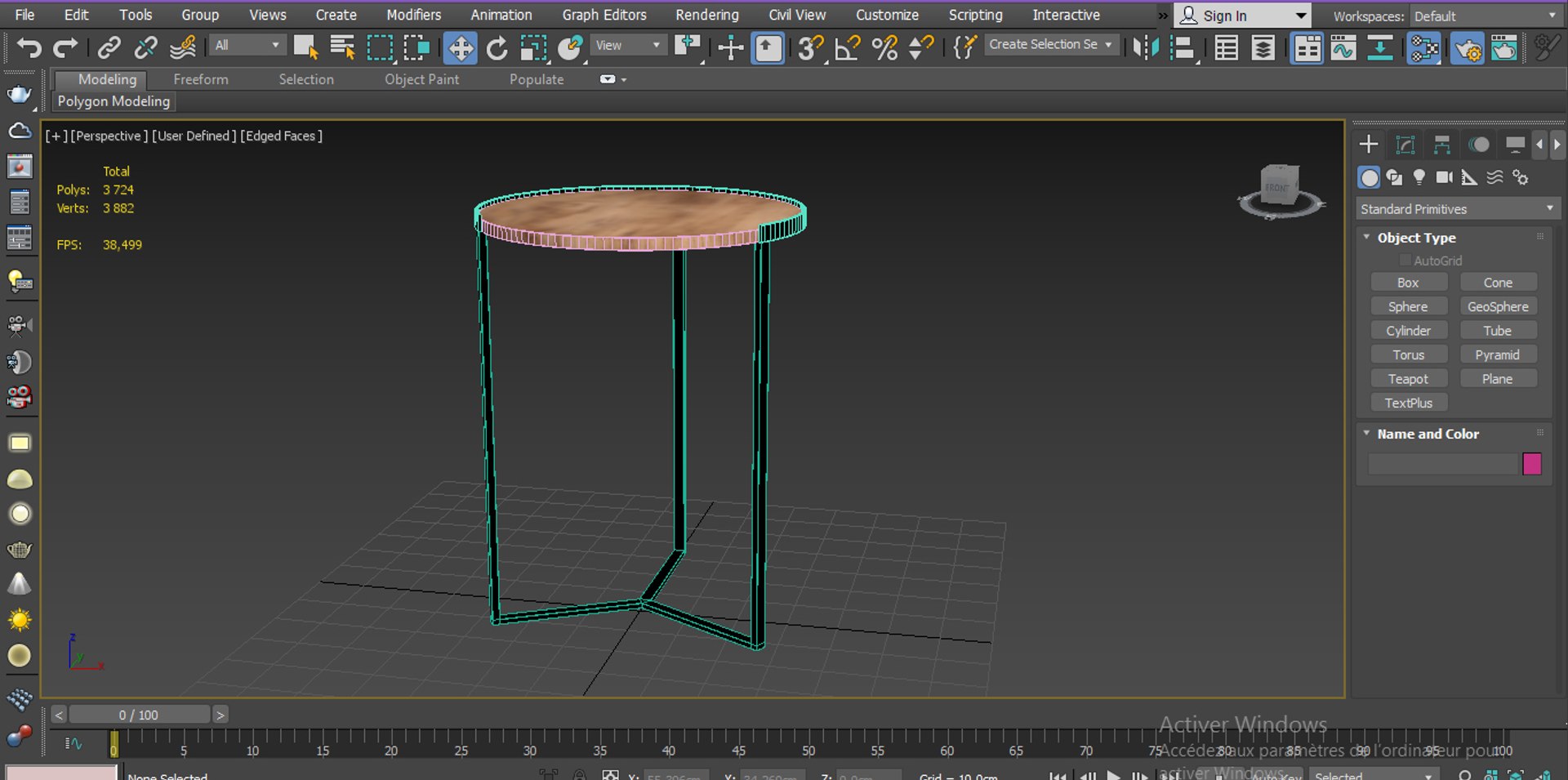
Task: Toggle the Percent Snap button
Action: tap(884, 48)
